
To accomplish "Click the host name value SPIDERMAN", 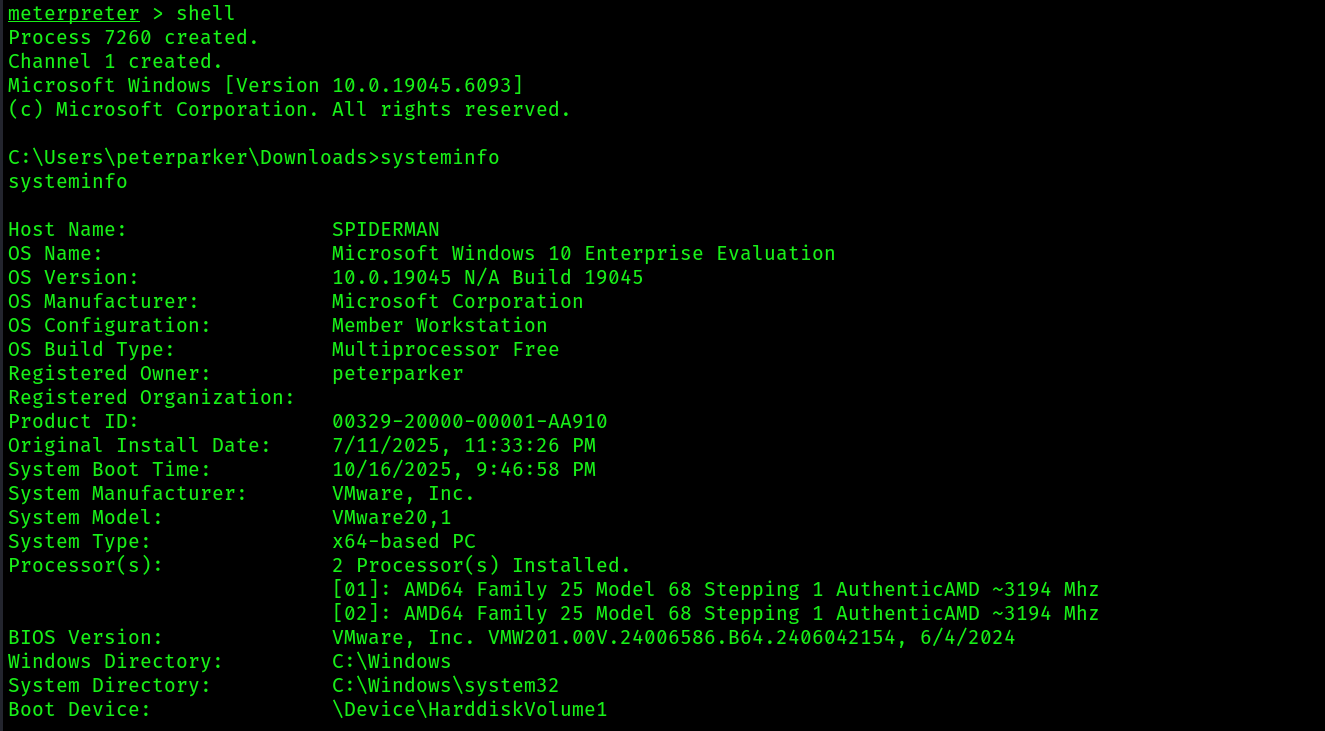I will click(386, 230).
